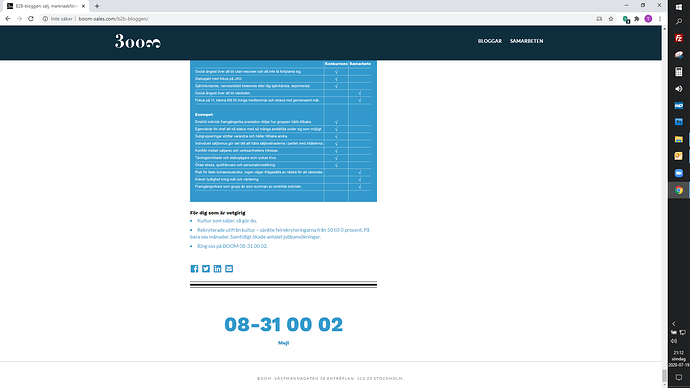
Task: Select the Samarbete column header
Action: tap(360, 64)
